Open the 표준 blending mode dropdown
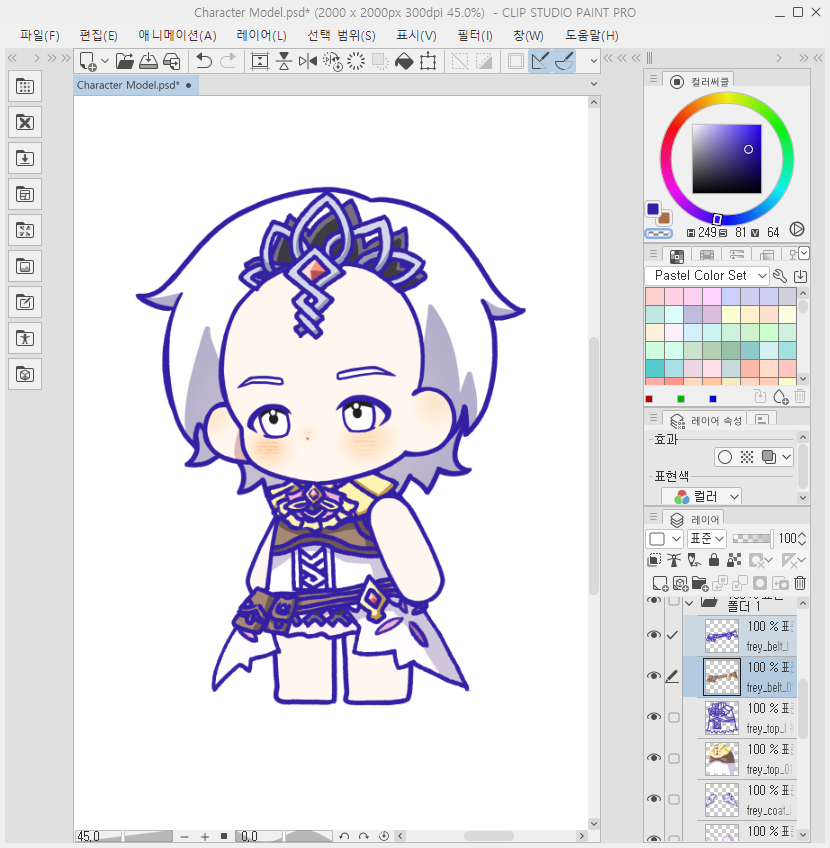Viewport: 830px width, 848px height. tap(706, 539)
